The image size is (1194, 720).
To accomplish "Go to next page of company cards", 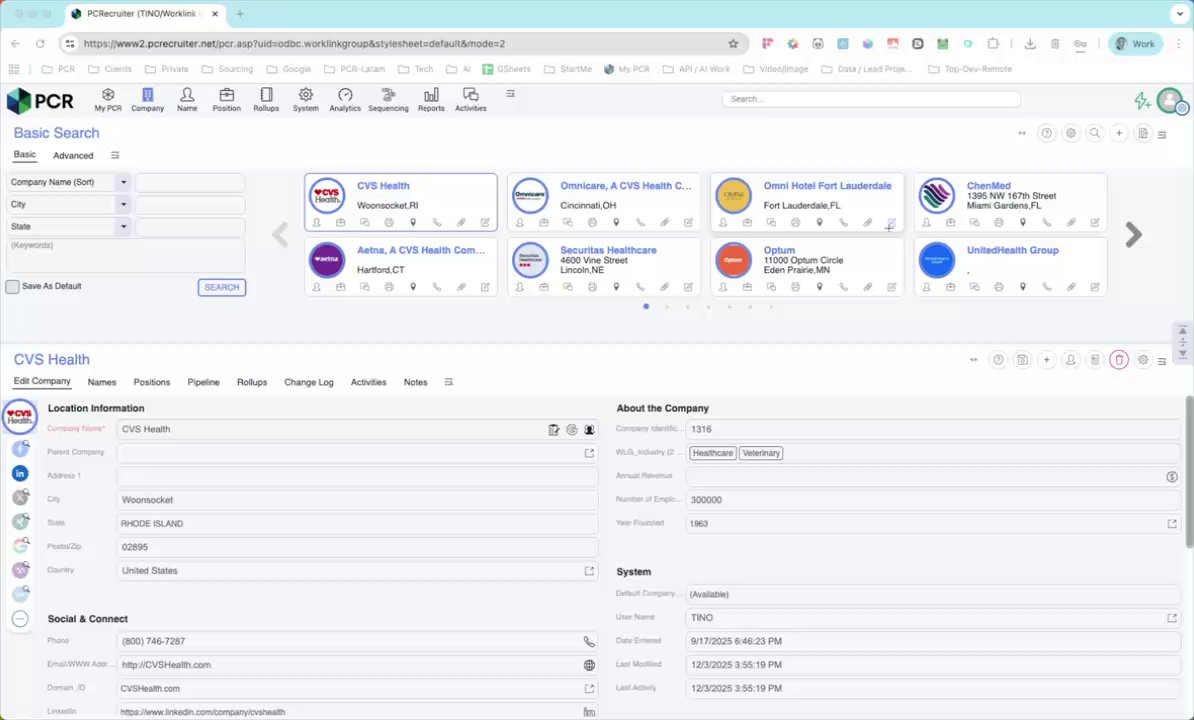I will (1133, 234).
